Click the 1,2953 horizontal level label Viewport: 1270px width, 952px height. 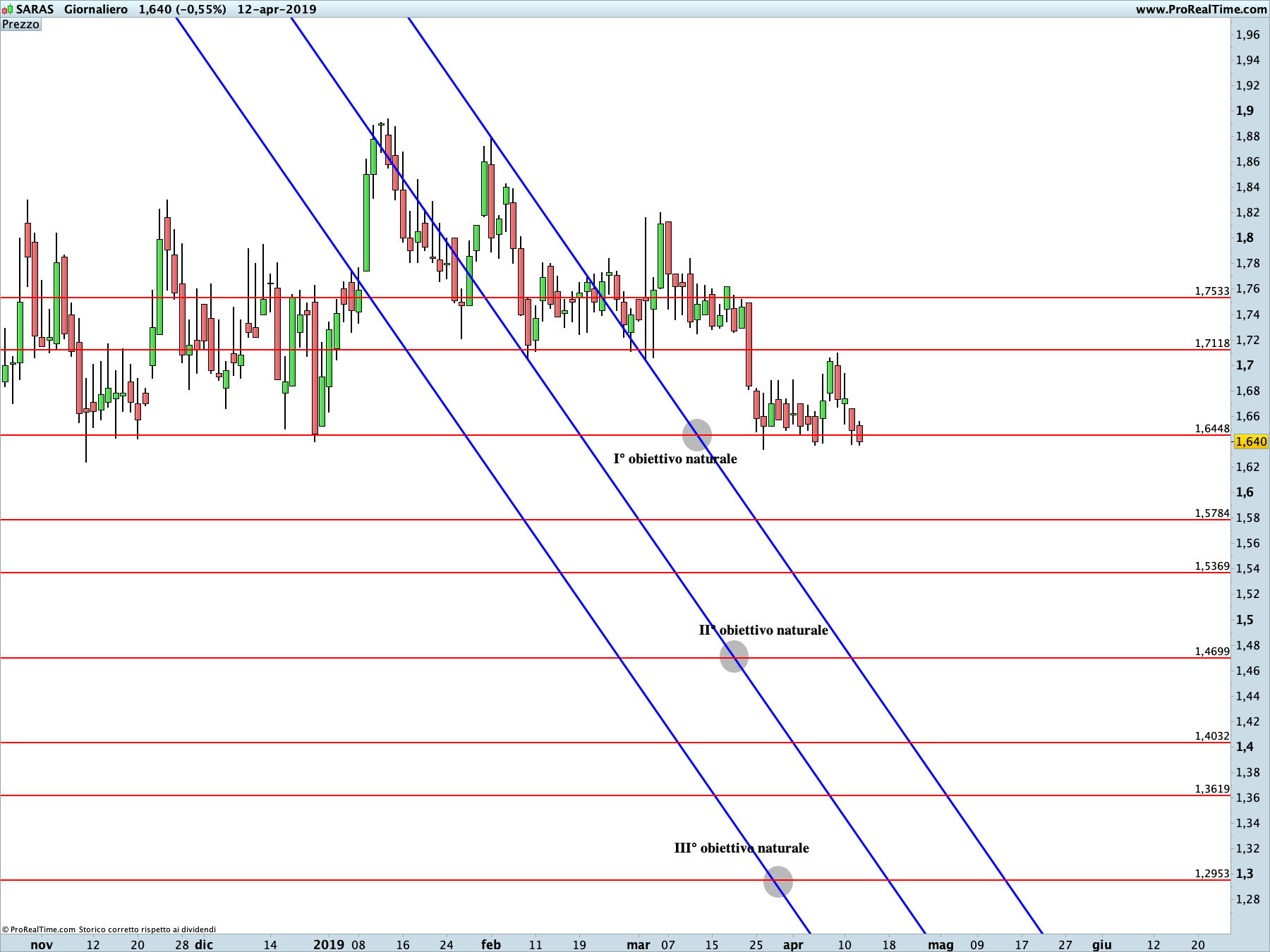coord(1212,873)
